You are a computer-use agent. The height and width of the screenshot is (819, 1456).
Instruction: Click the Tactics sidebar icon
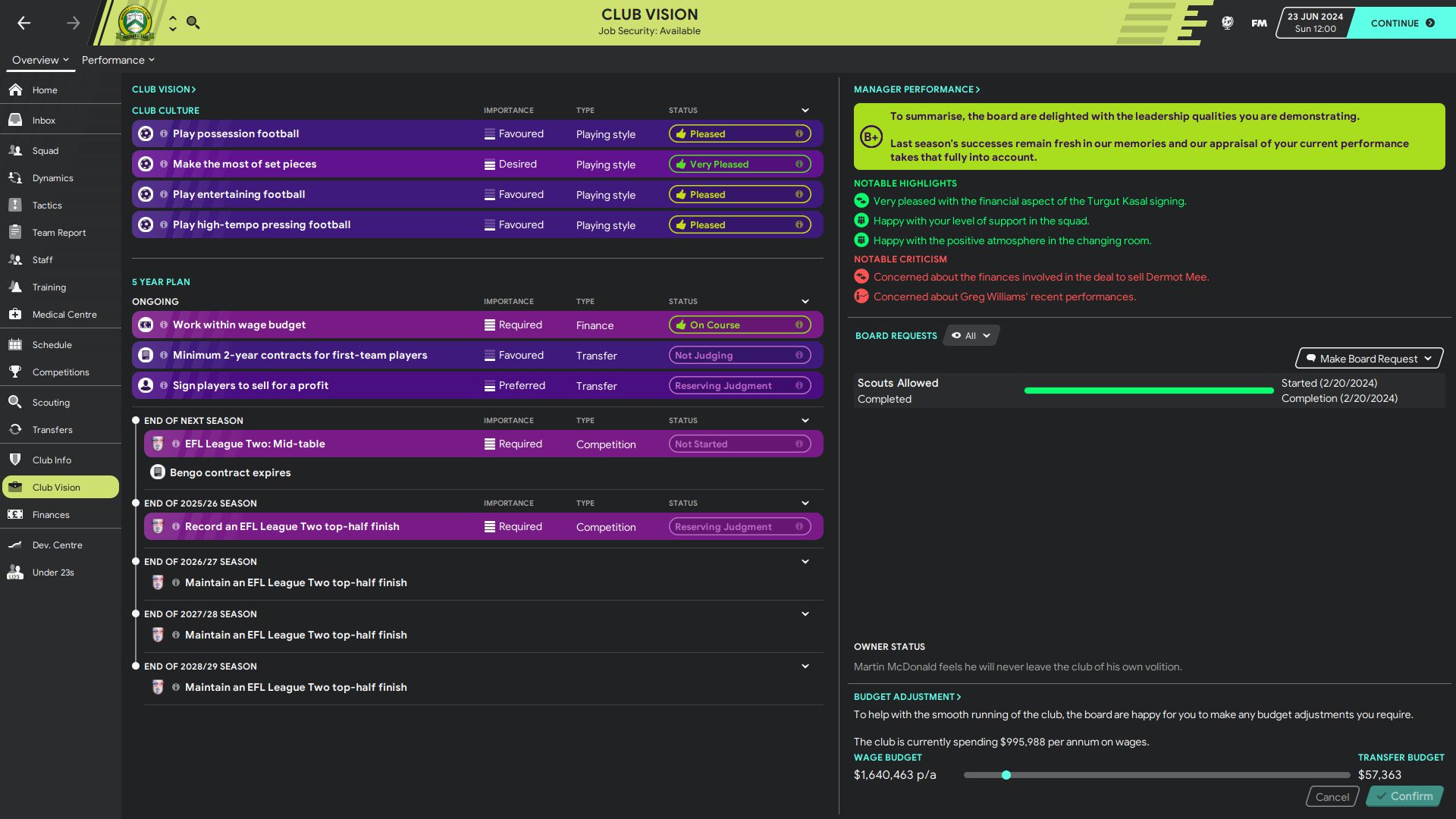pyautogui.click(x=15, y=205)
